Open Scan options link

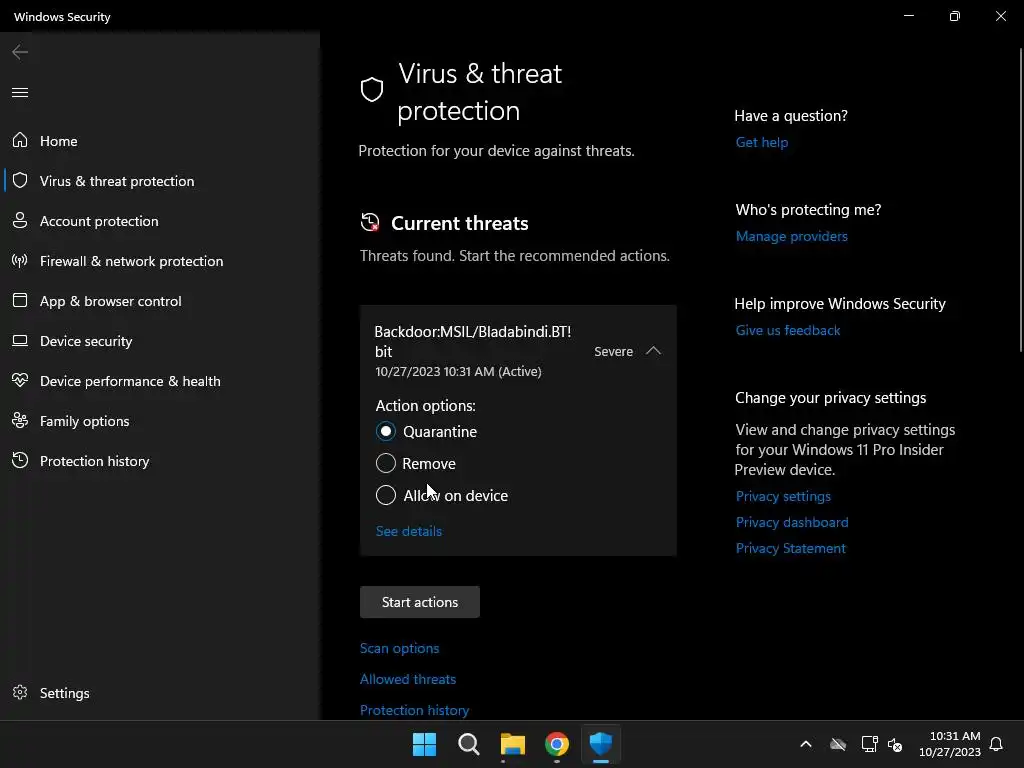point(400,648)
